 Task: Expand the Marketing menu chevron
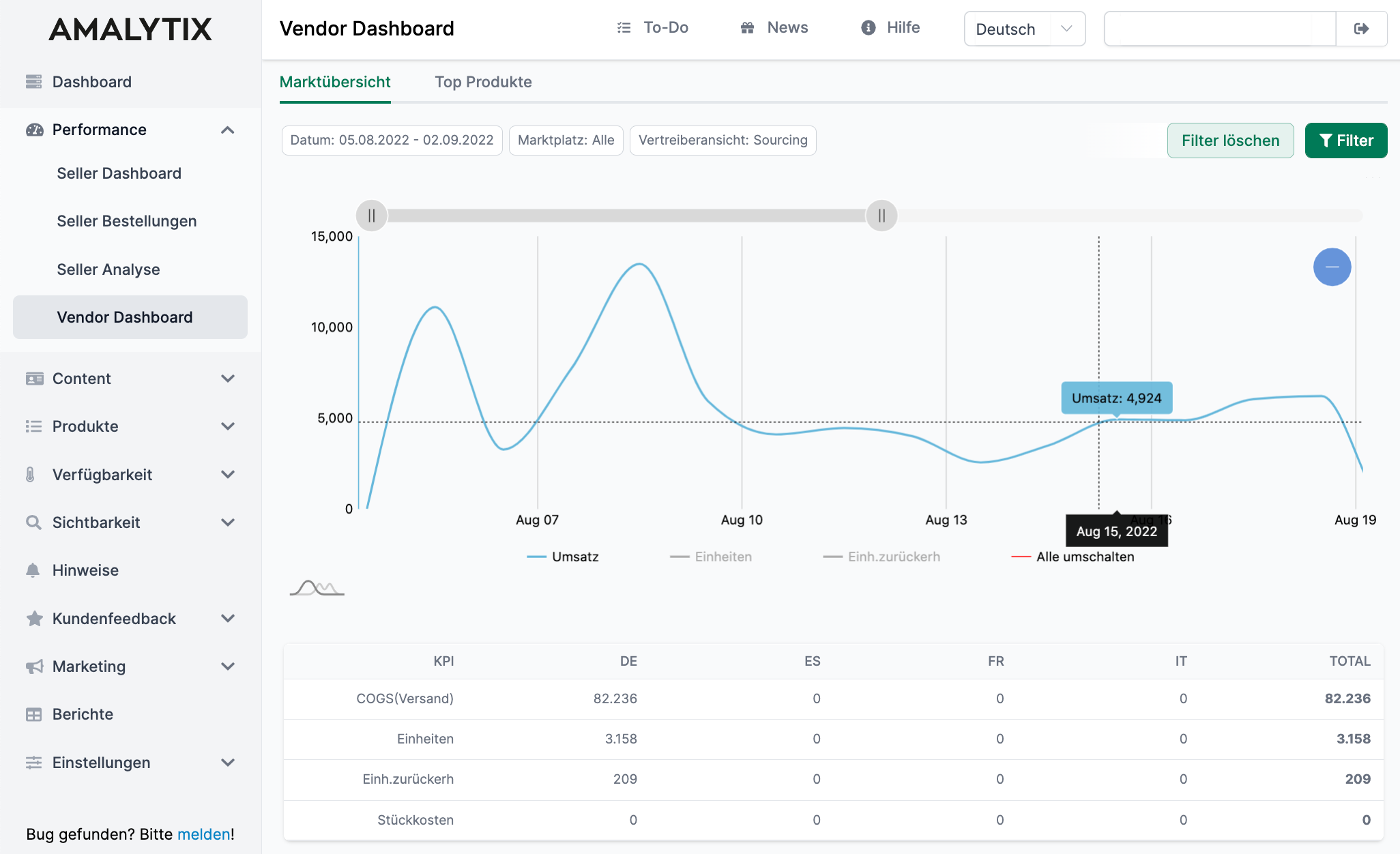(228, 666)
